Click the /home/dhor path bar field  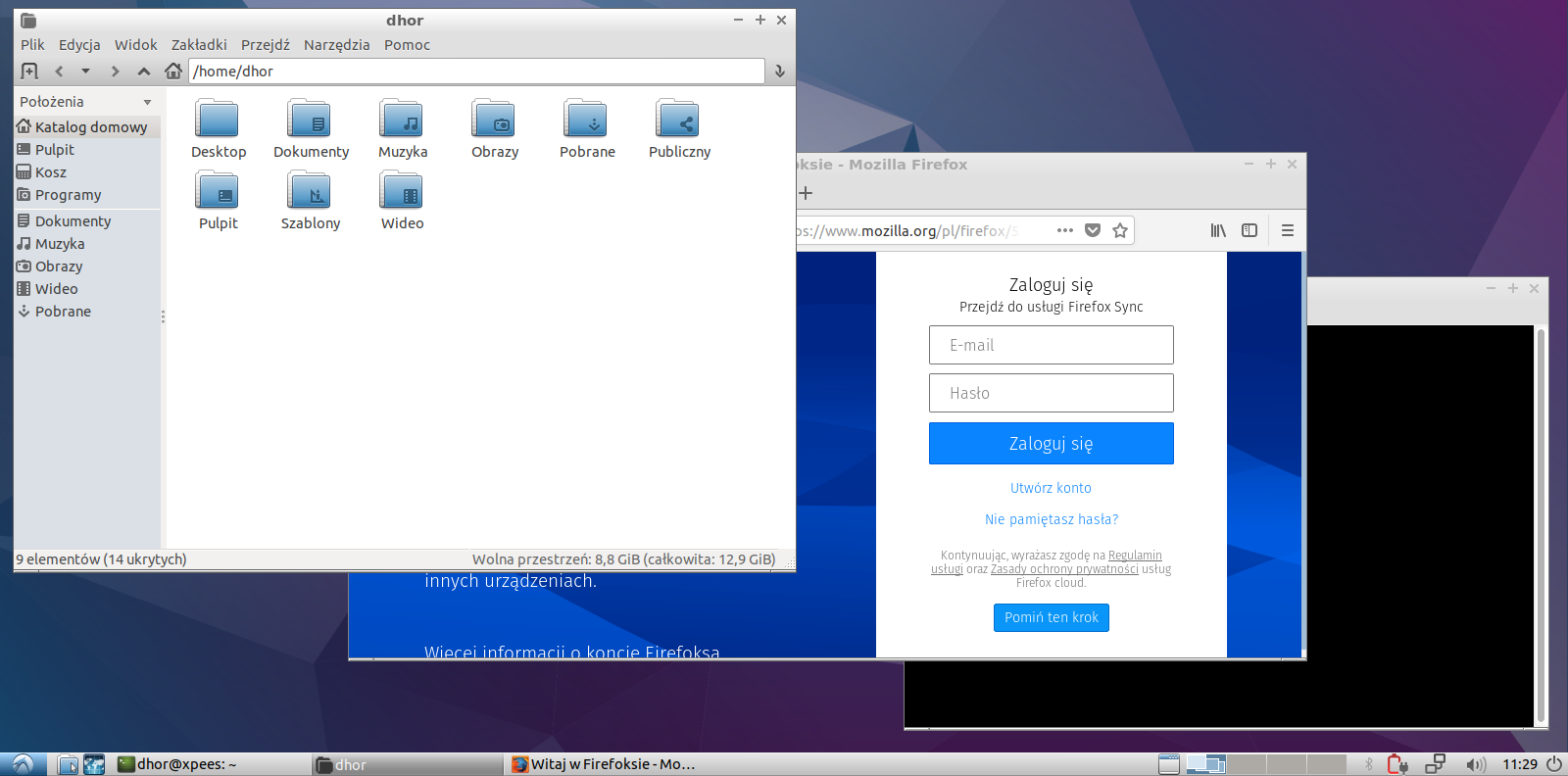476,71
